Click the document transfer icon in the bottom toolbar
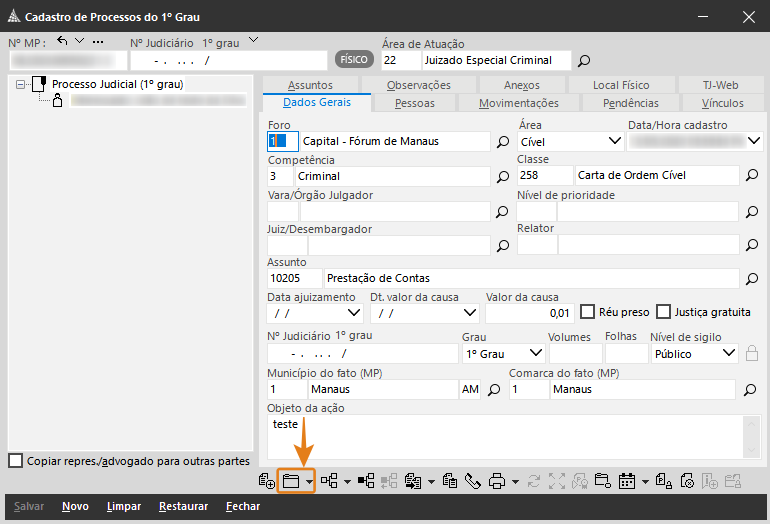Screen dimensions: 770x524 (x=413, y=481)
